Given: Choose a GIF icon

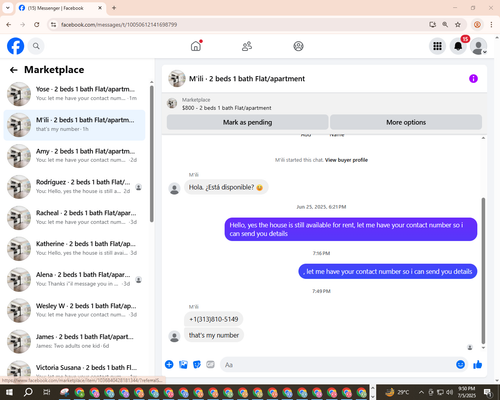Looking at the screenshot, I should [210, 364].
